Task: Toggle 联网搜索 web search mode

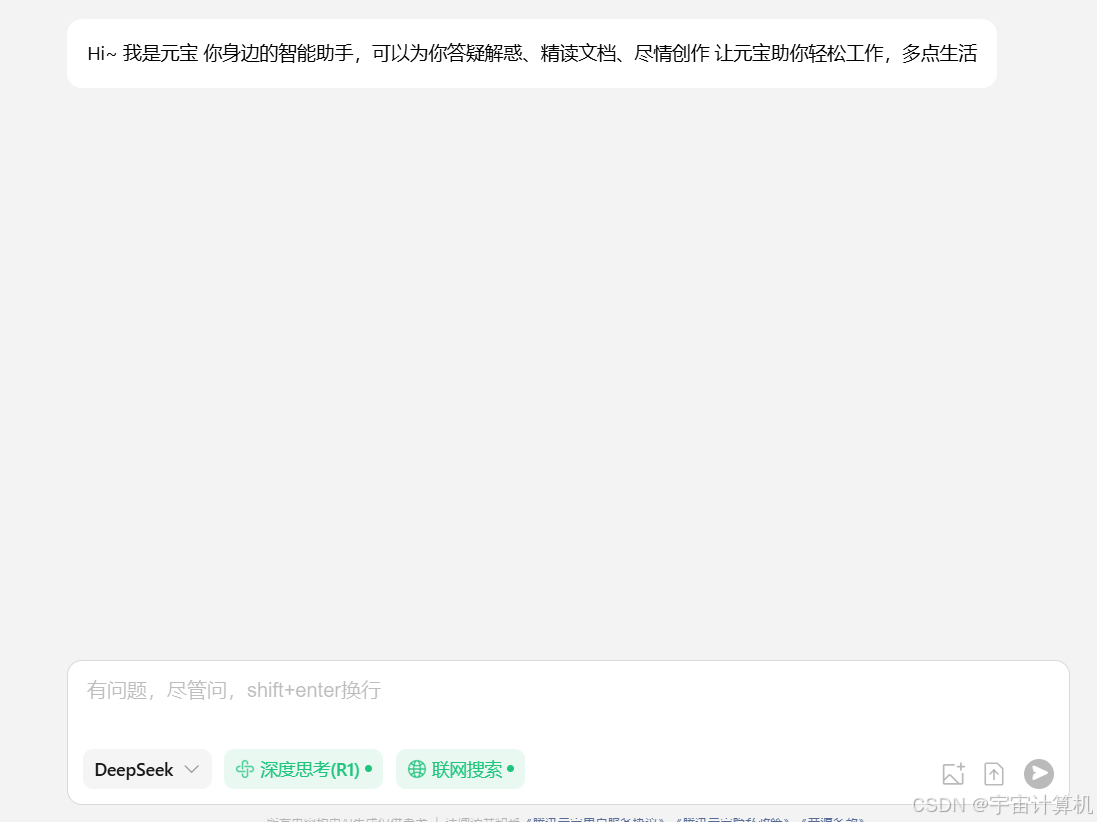Action: point(460,770)
